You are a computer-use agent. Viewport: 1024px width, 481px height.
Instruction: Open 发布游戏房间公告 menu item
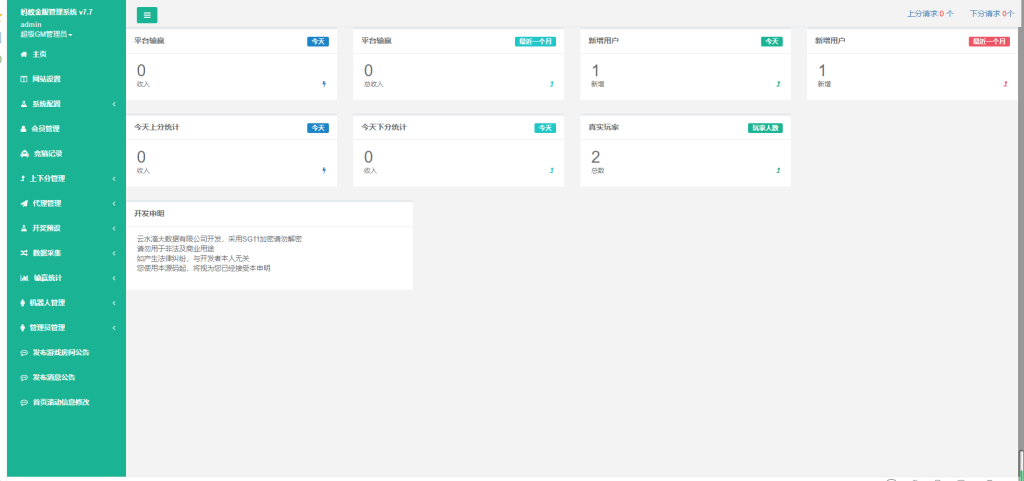[x=68, y=353]
